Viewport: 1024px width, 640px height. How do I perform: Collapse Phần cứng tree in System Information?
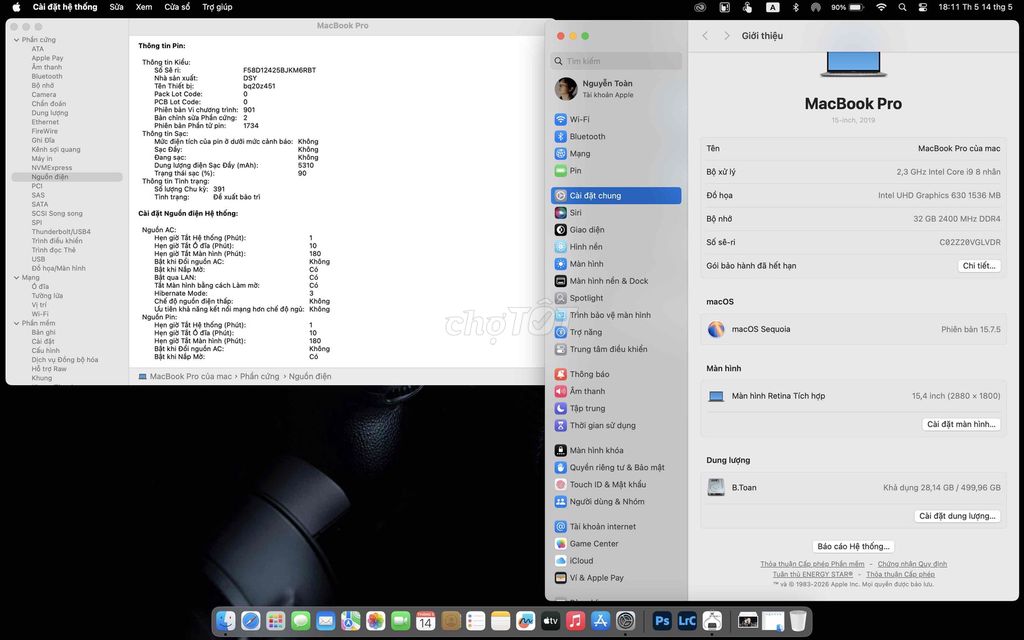pyautogui.click(x=16, y=40)
